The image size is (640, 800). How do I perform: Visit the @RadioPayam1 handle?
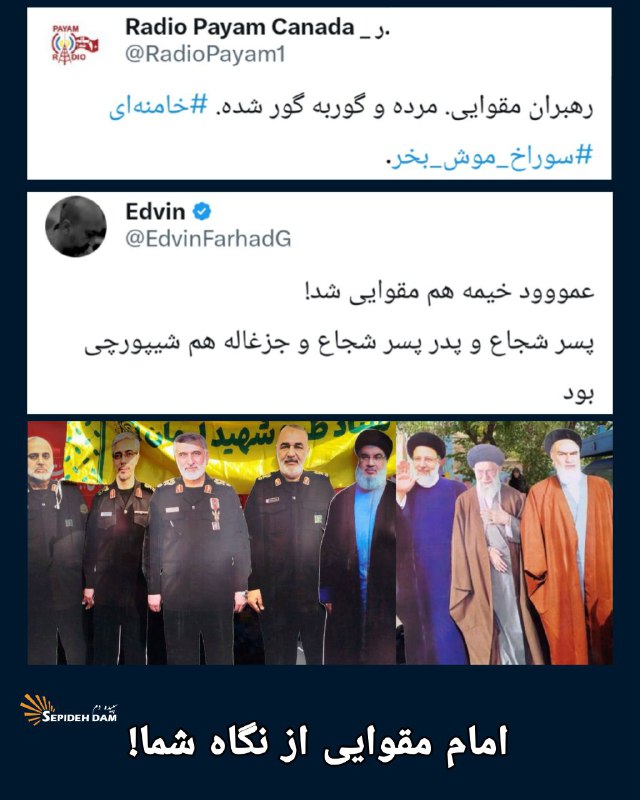[205, 54]
